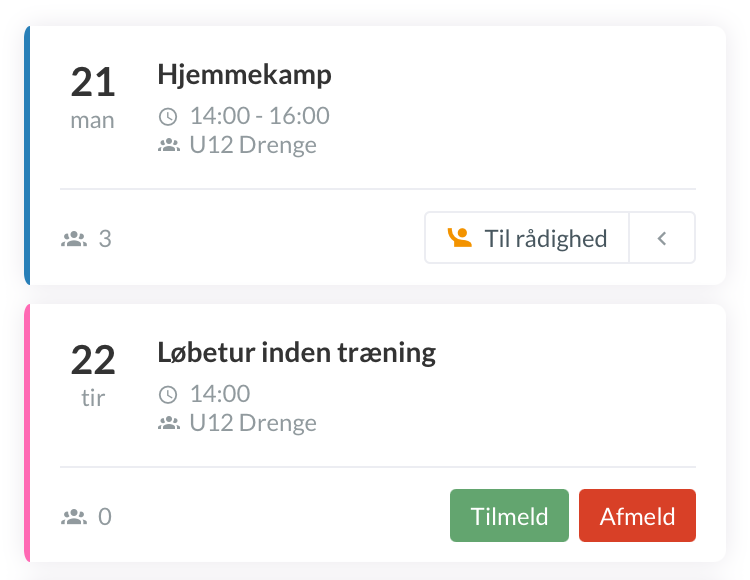Open the Løbetur inden træning event title

coord(297,352)
